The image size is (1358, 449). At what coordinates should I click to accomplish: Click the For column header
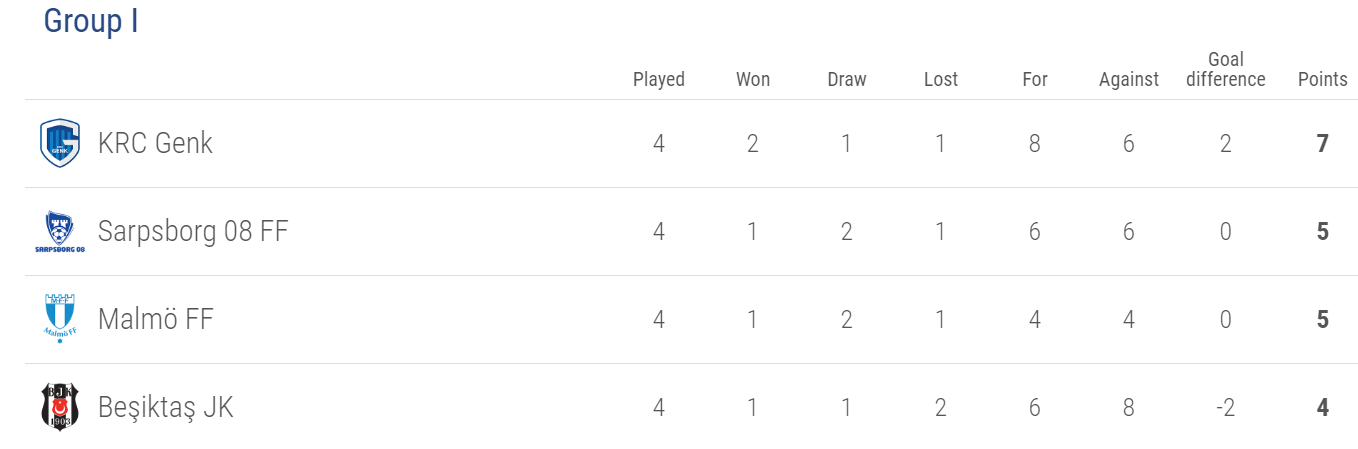[x=1035, y=79]
